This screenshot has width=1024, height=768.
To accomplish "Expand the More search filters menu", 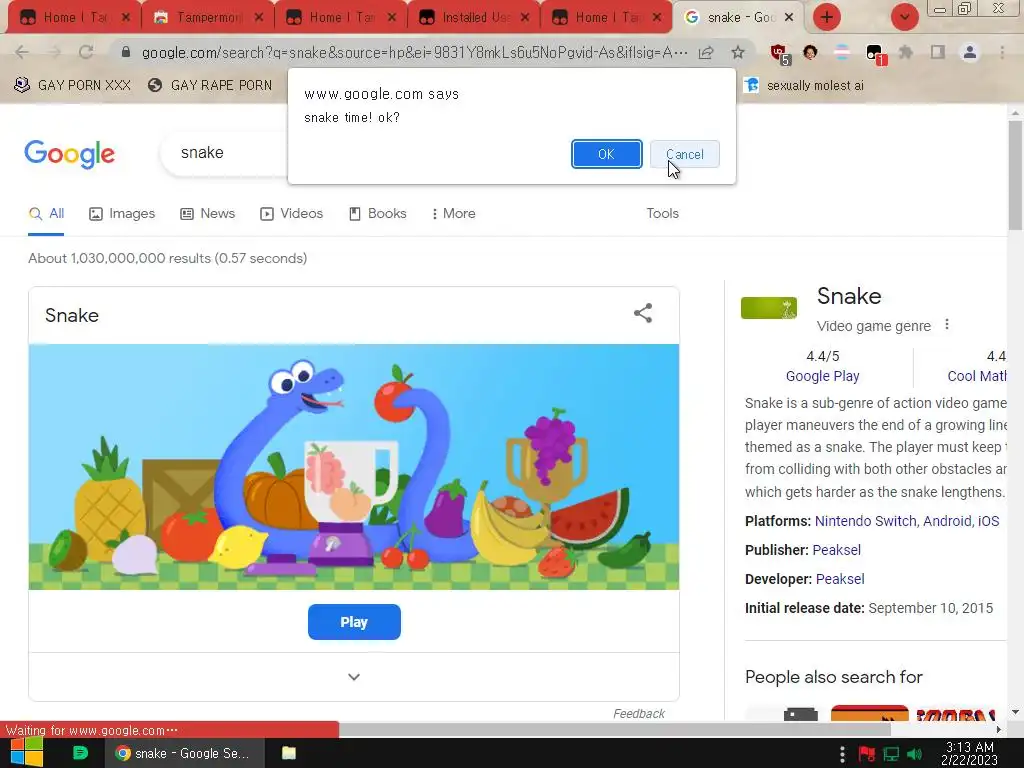I will coord(453,214).
